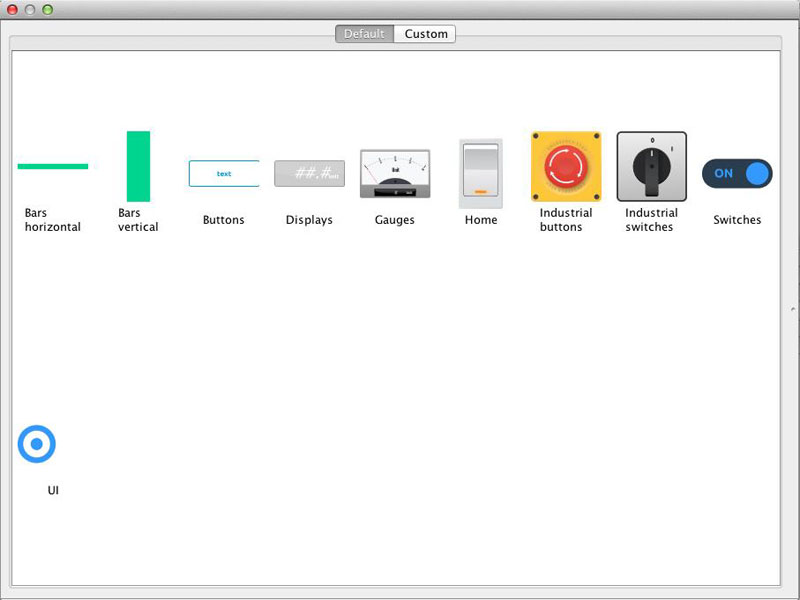Open the Displays category icon
800x600 pixels.
pyautogui.click(x=310, y=173)
